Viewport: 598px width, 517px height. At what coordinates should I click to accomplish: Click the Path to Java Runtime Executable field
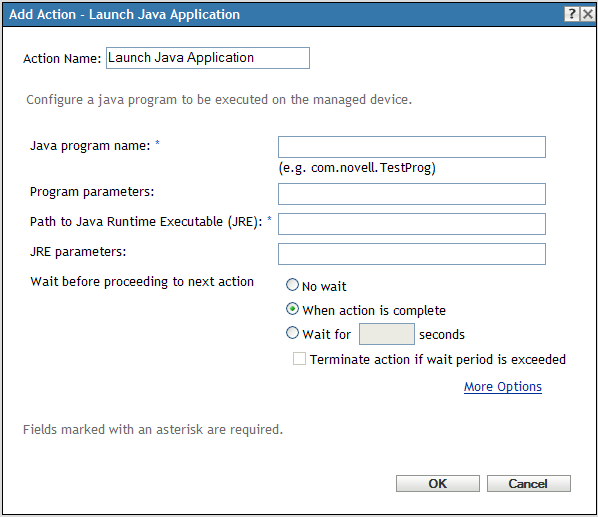point(412,224)
